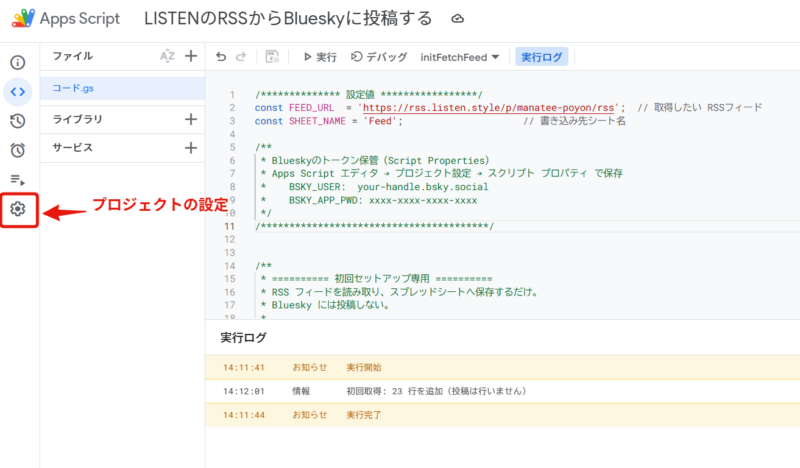Run the script with 実行 button
Screen dimensions: 800x468
coord(320,57)
